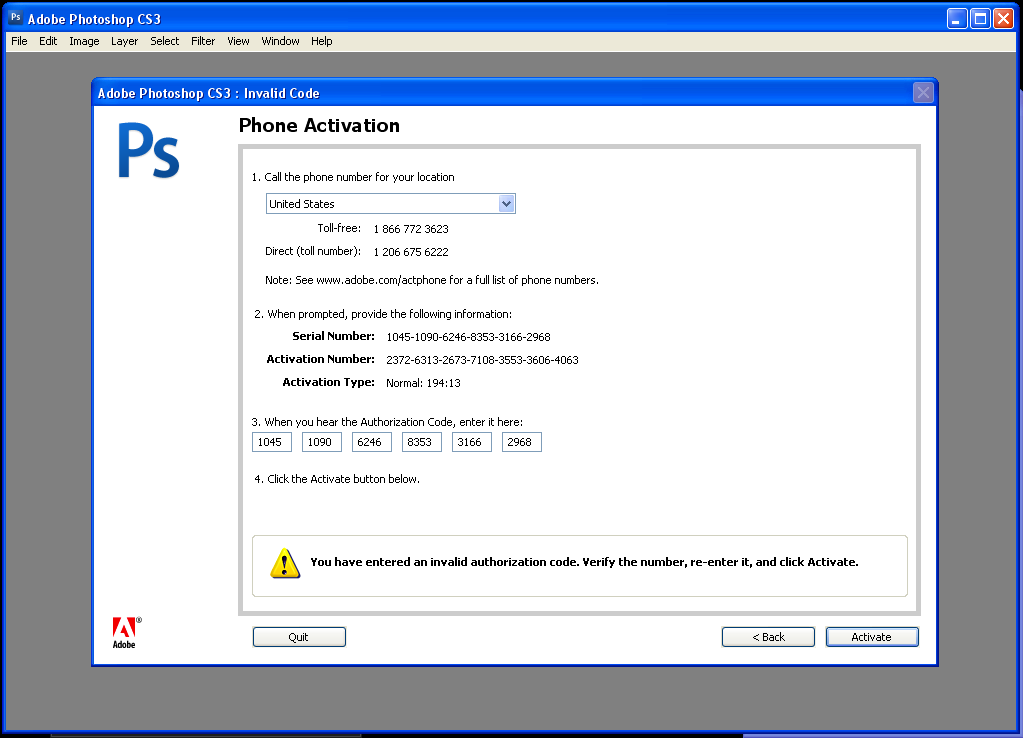The height and width of the screenshot is (738, 1023).
Task: Click the large Ps logo in the dialog
Action: point(149,151)
